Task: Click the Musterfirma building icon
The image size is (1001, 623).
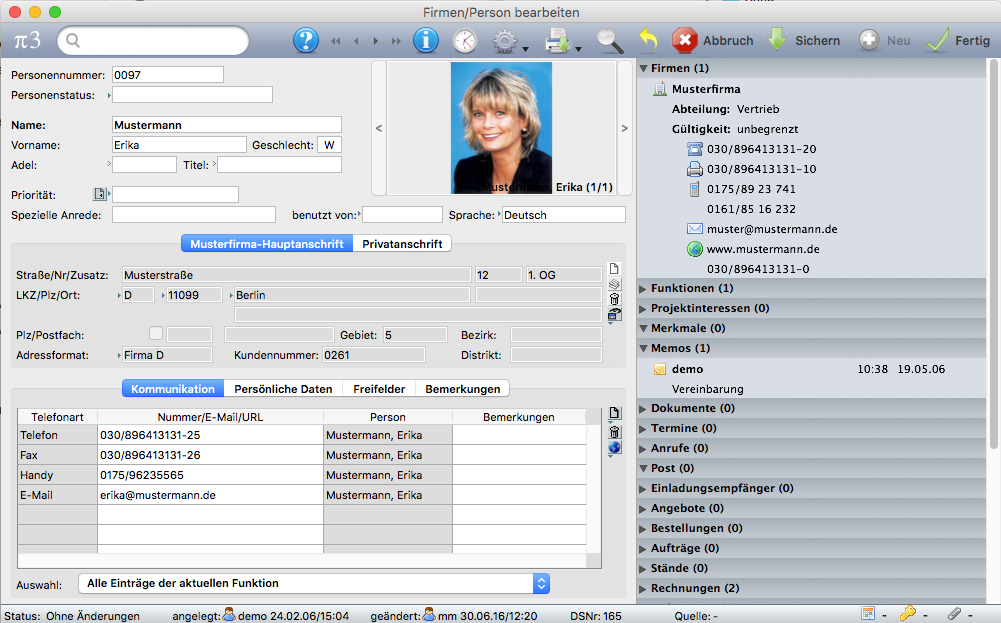Action: [x=659, y=89]
